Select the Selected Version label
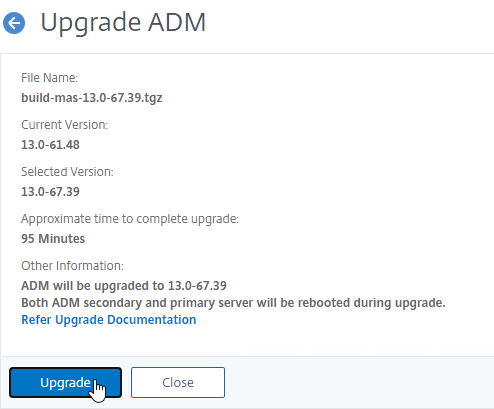494x409 pixels. click(x=67, y=172)
